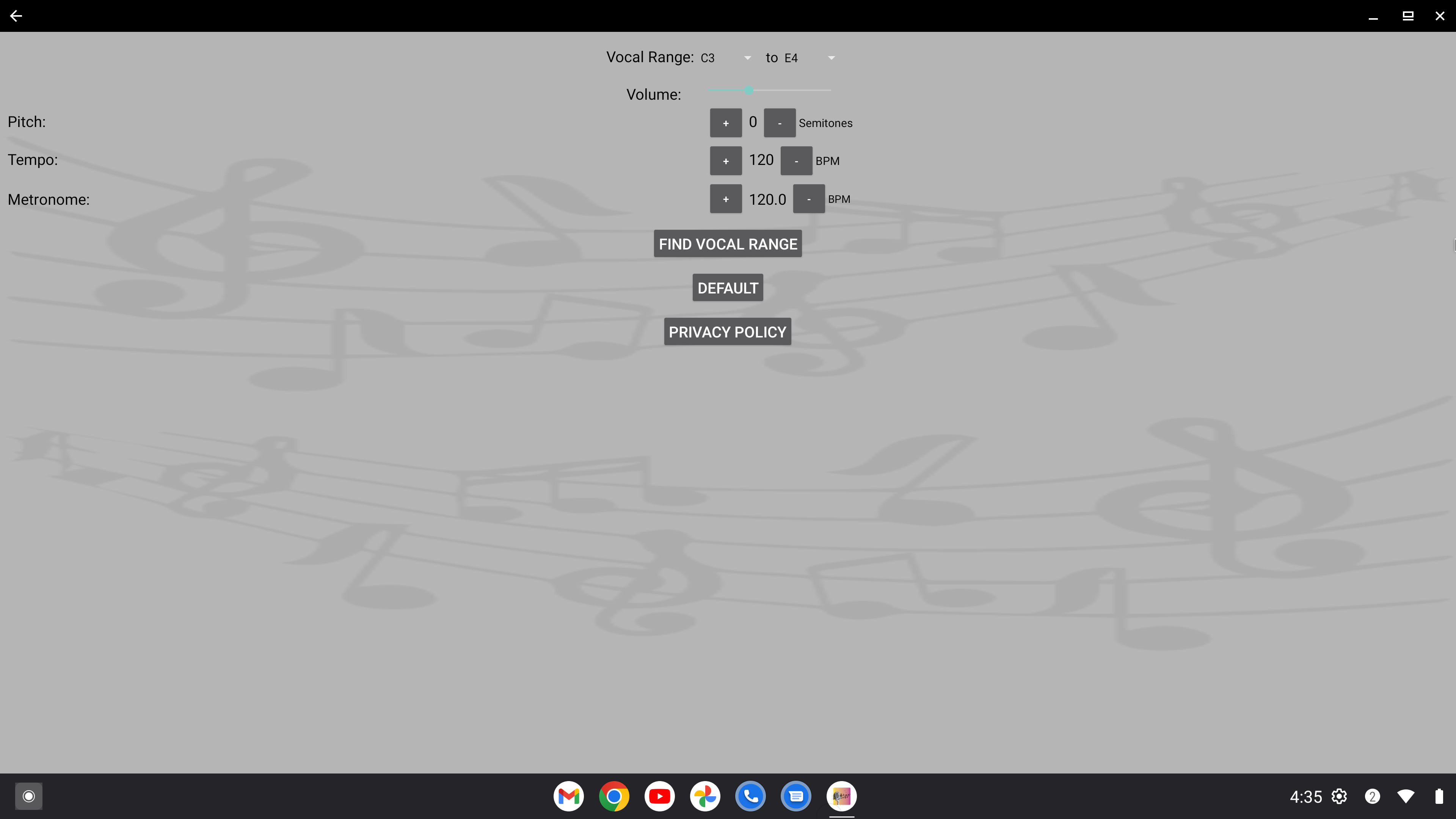Close the app window
The width and height of the screenshot is (1456, 819).
point(1440,16)
